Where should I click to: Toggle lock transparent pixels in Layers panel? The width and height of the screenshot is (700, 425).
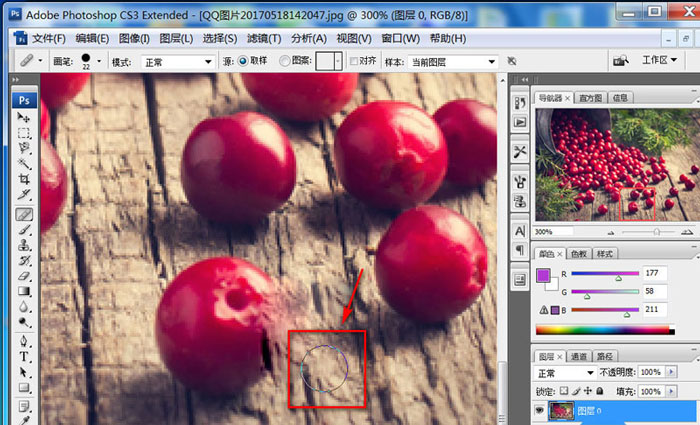coord(564,391)
